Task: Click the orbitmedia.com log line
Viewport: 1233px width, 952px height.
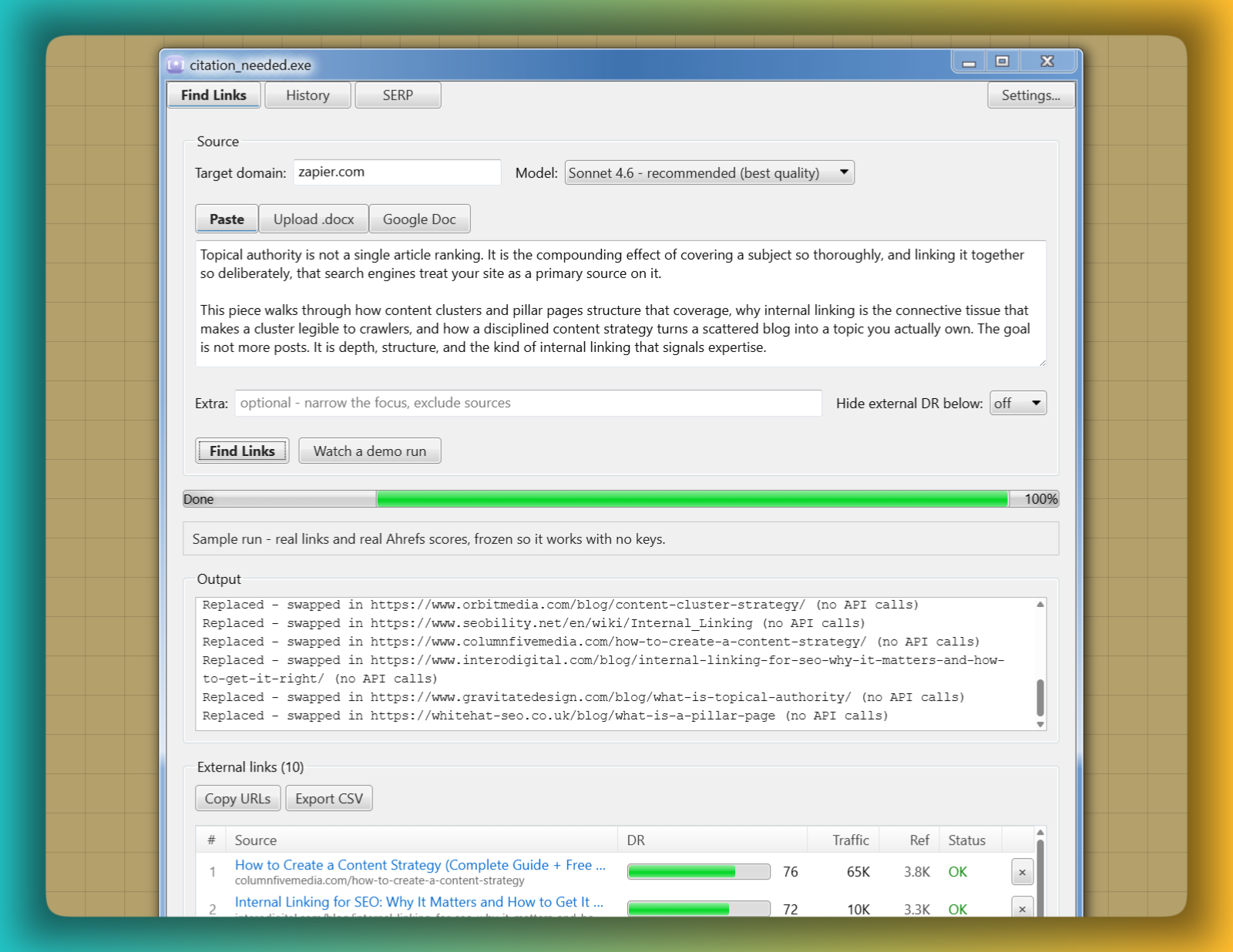Action: tap(560, 605)
